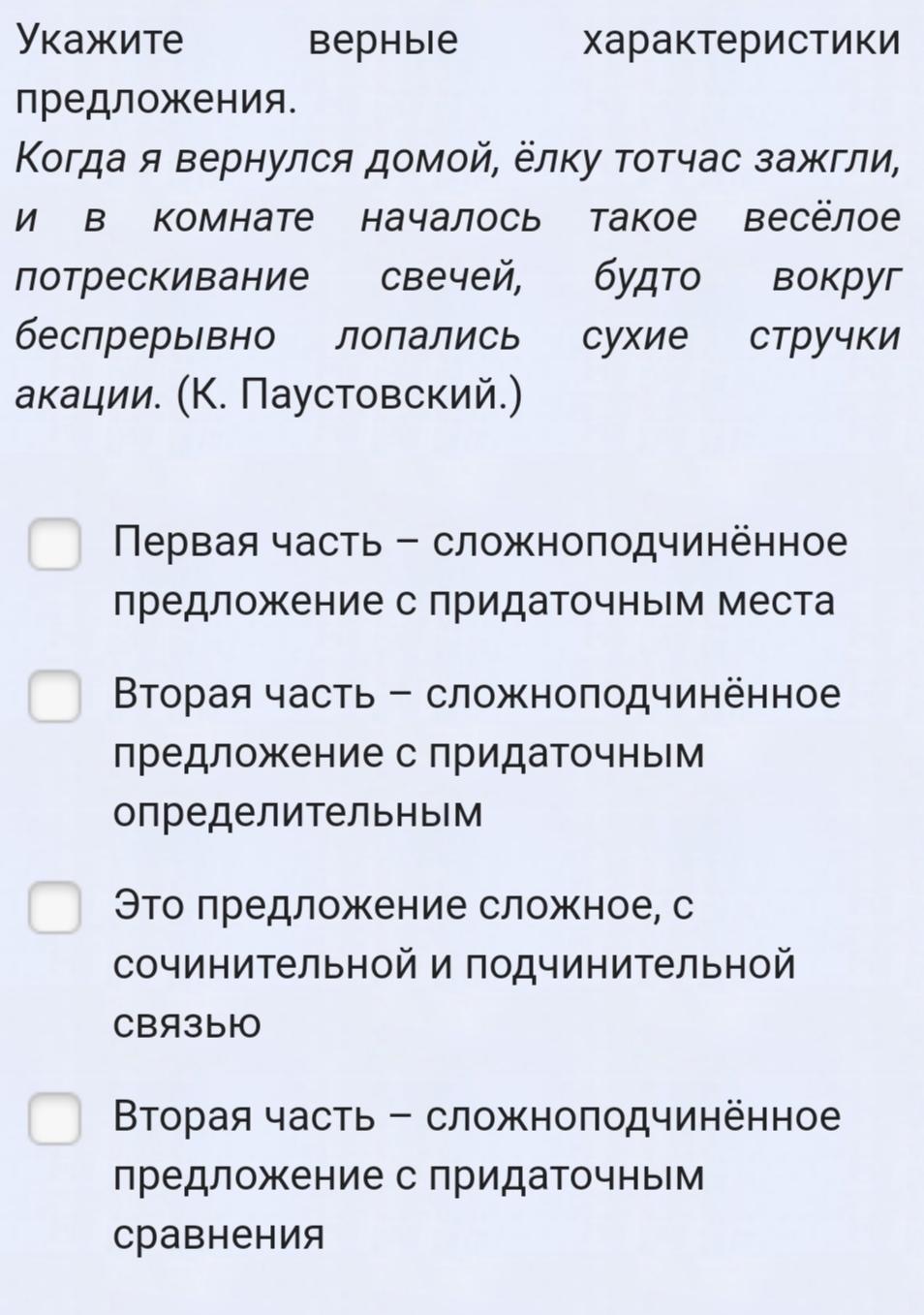Click the heading word "Укажите"
This screenshot has height=1315, width=924.
(100, 43)
